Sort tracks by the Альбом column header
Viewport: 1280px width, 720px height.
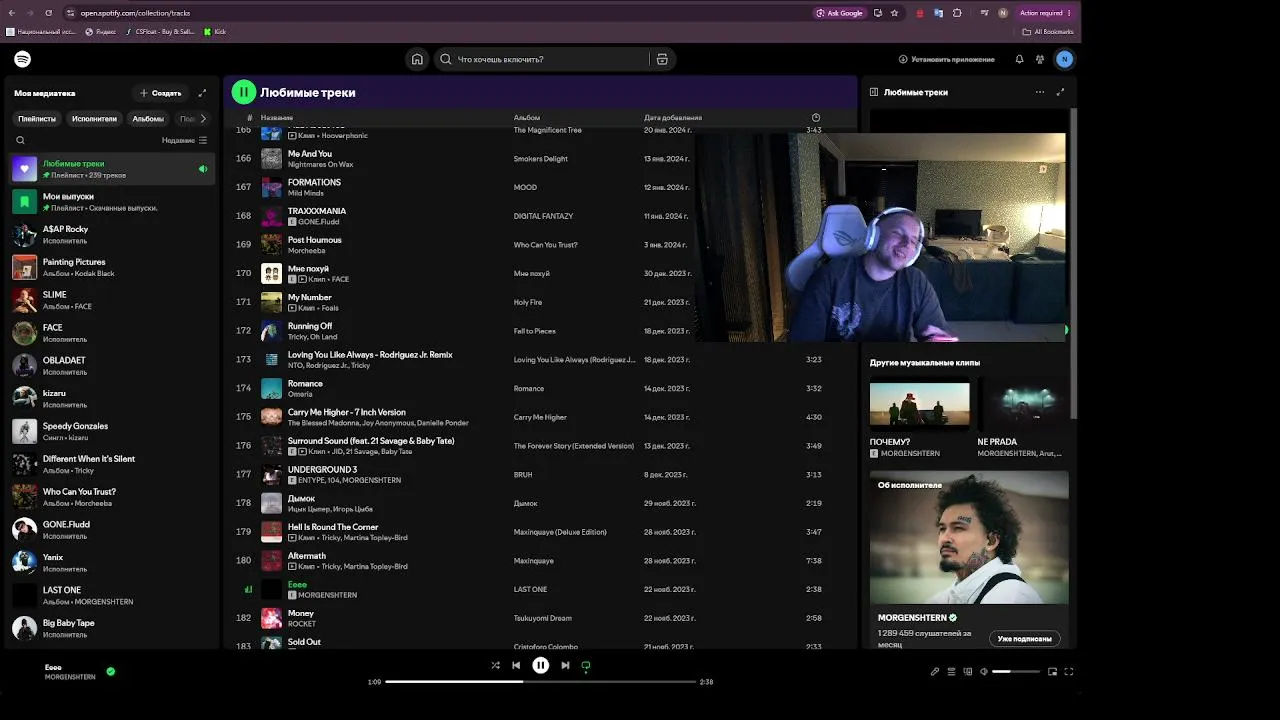527,118
